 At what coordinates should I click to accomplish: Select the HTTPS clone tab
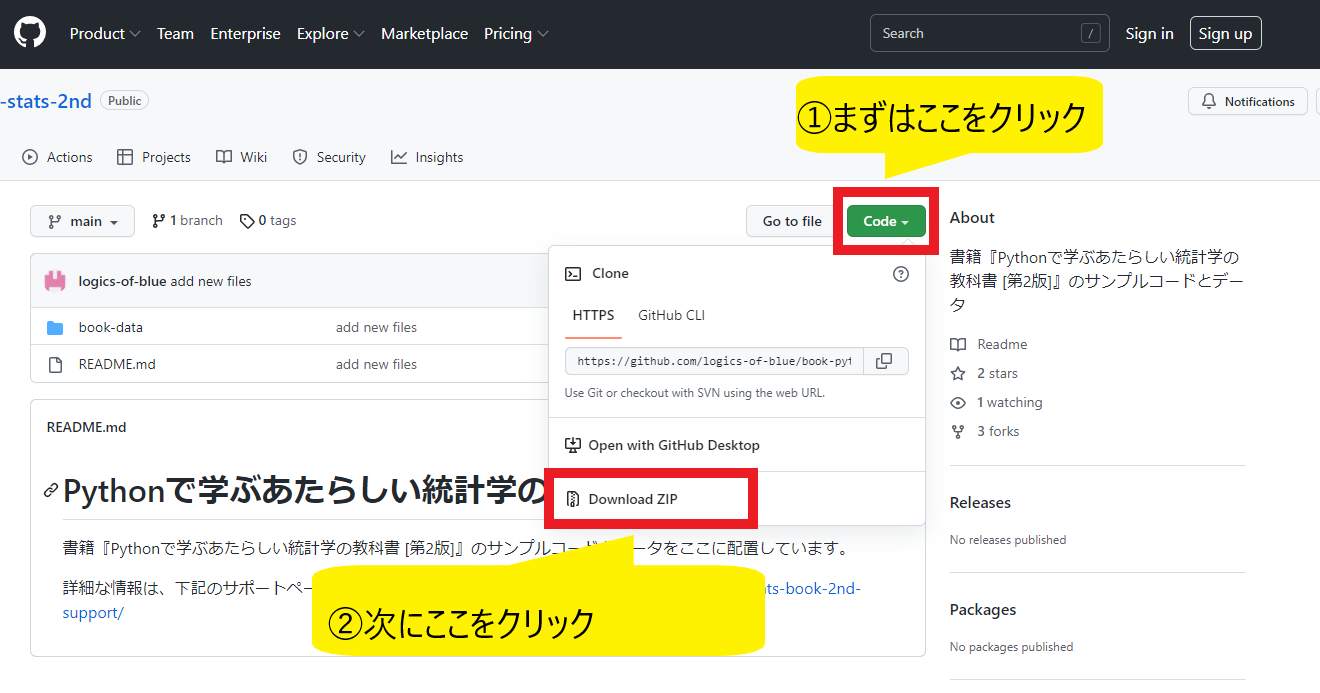click(x=593, y=315)
